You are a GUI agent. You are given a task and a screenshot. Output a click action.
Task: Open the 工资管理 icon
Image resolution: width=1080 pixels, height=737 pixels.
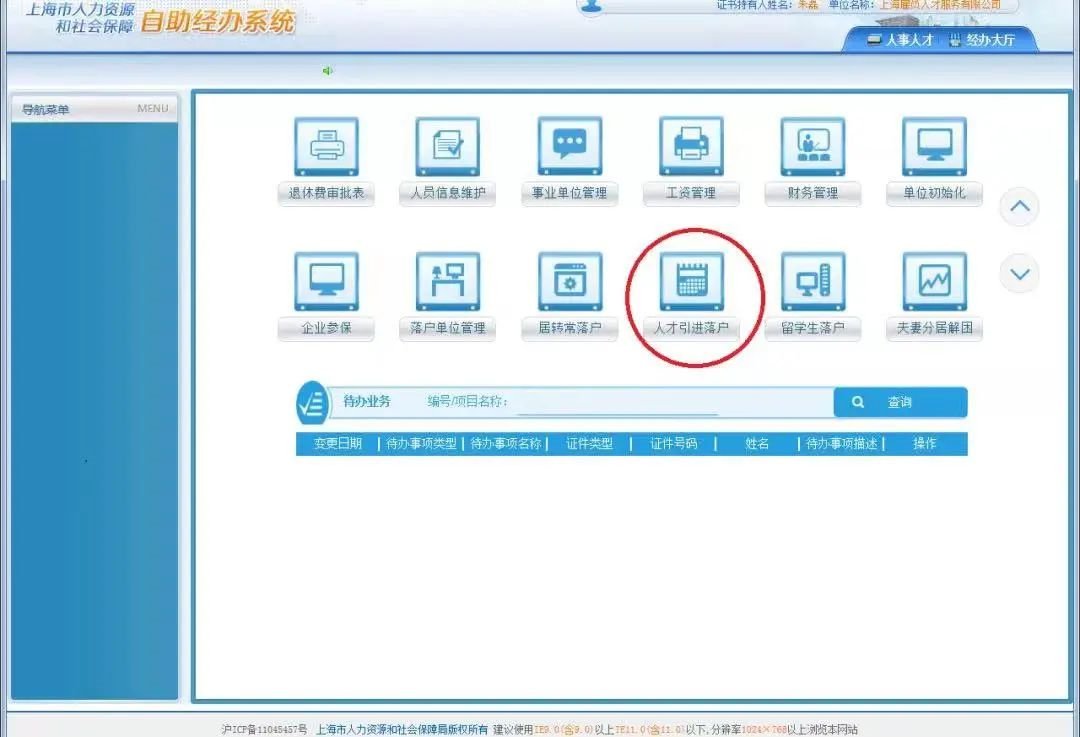[690, 147]
